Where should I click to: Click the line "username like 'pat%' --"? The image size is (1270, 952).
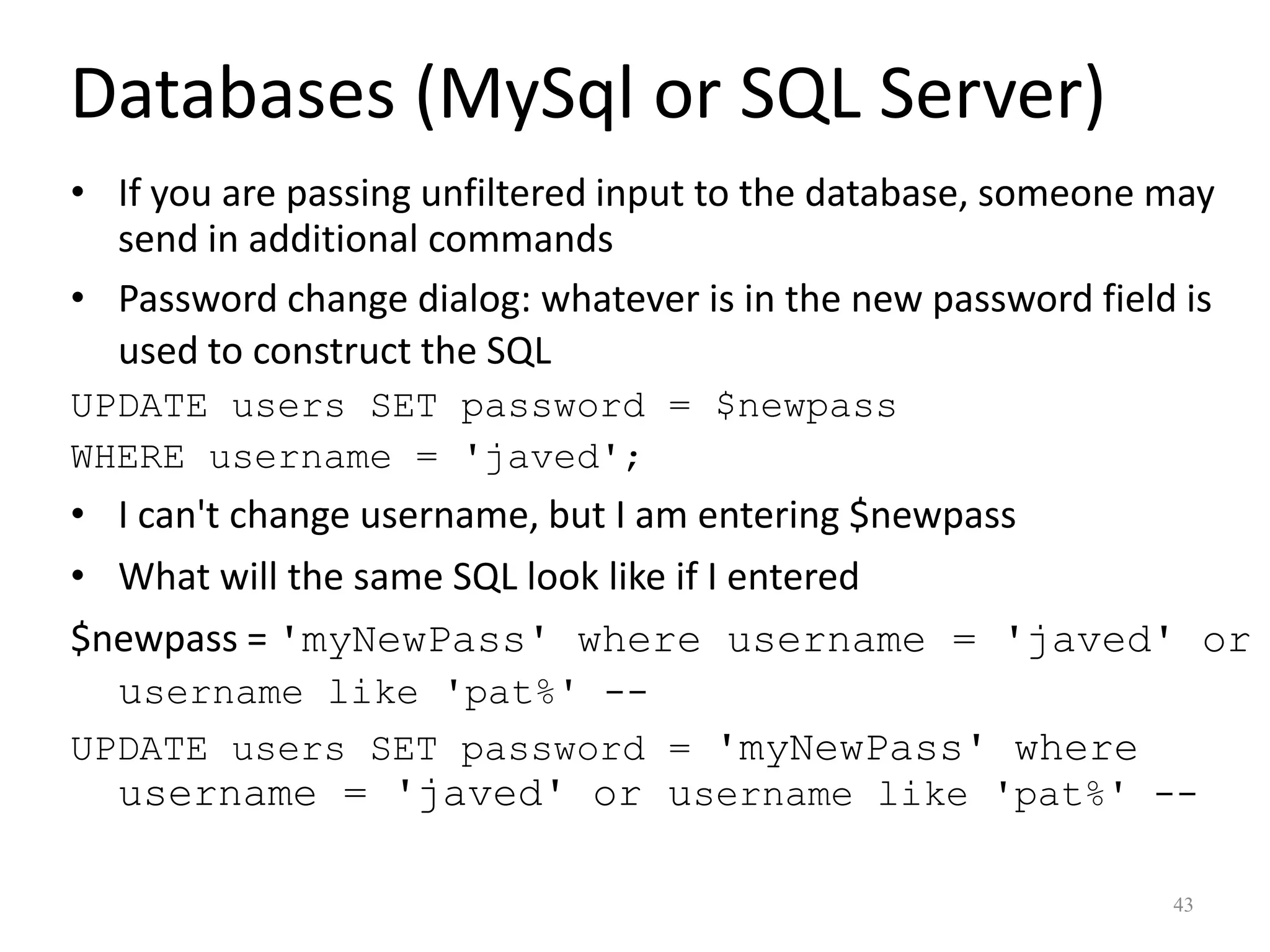tap(383, 692)
